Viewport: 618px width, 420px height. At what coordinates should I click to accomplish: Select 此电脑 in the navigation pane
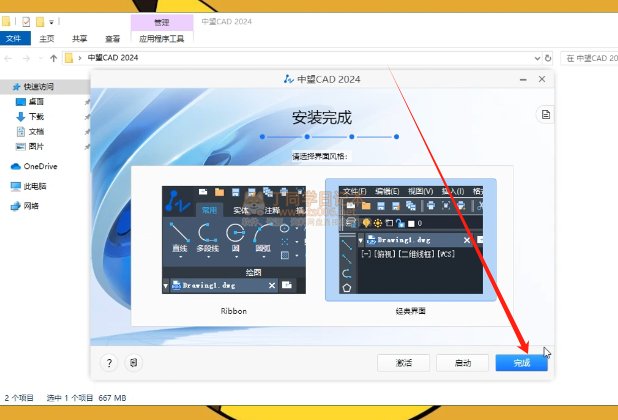click(35, 186)
